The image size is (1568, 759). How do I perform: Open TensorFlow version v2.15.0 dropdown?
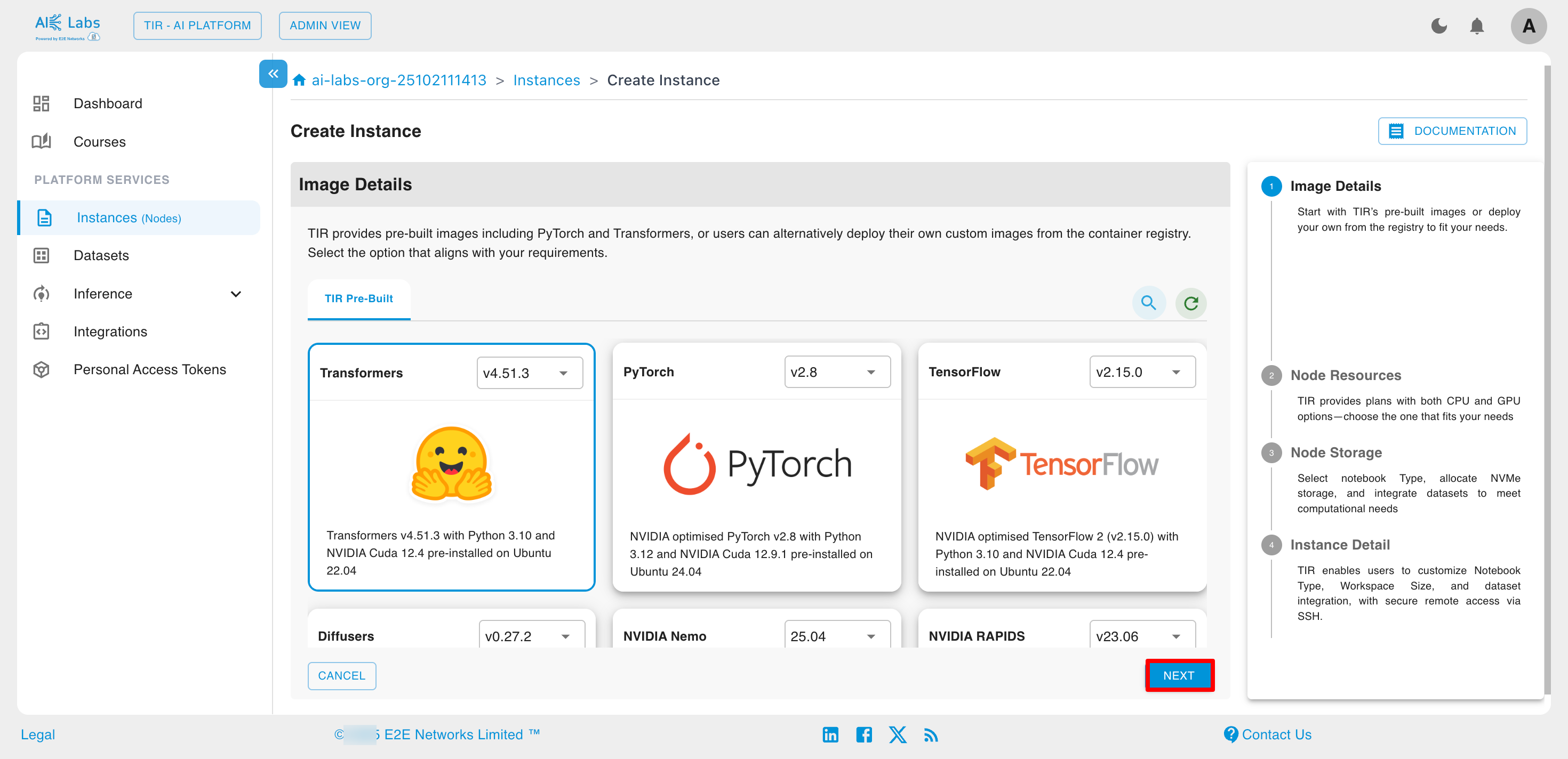[x=1142, y=372]
